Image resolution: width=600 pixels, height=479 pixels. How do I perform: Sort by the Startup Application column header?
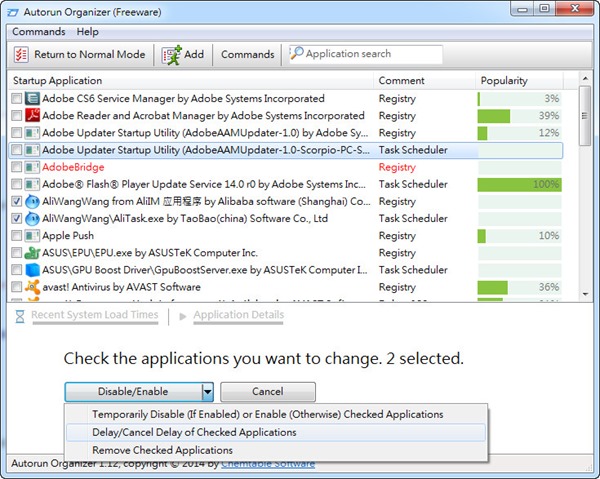(x=191, y=81)
